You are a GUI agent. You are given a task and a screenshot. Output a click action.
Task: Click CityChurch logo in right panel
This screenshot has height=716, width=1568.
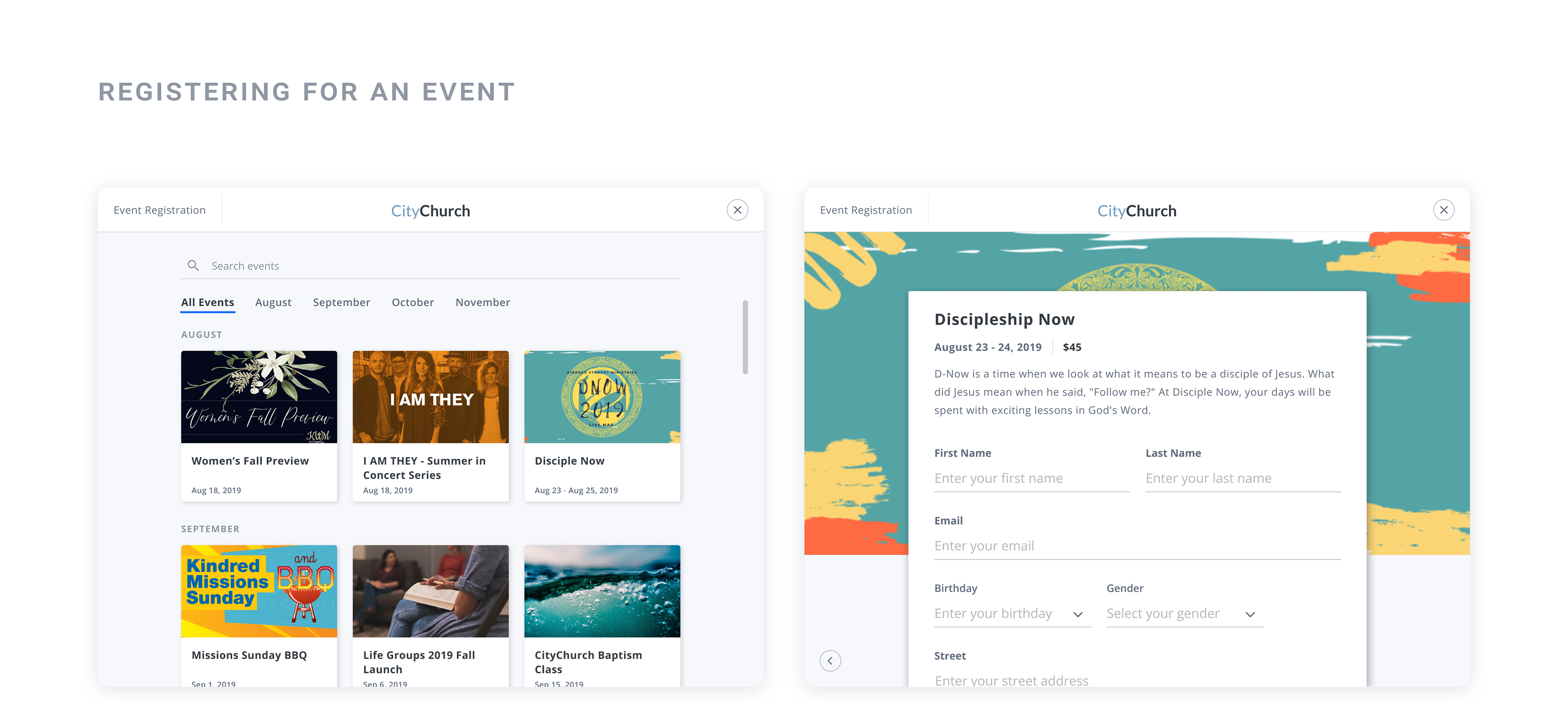(1136, 211)
